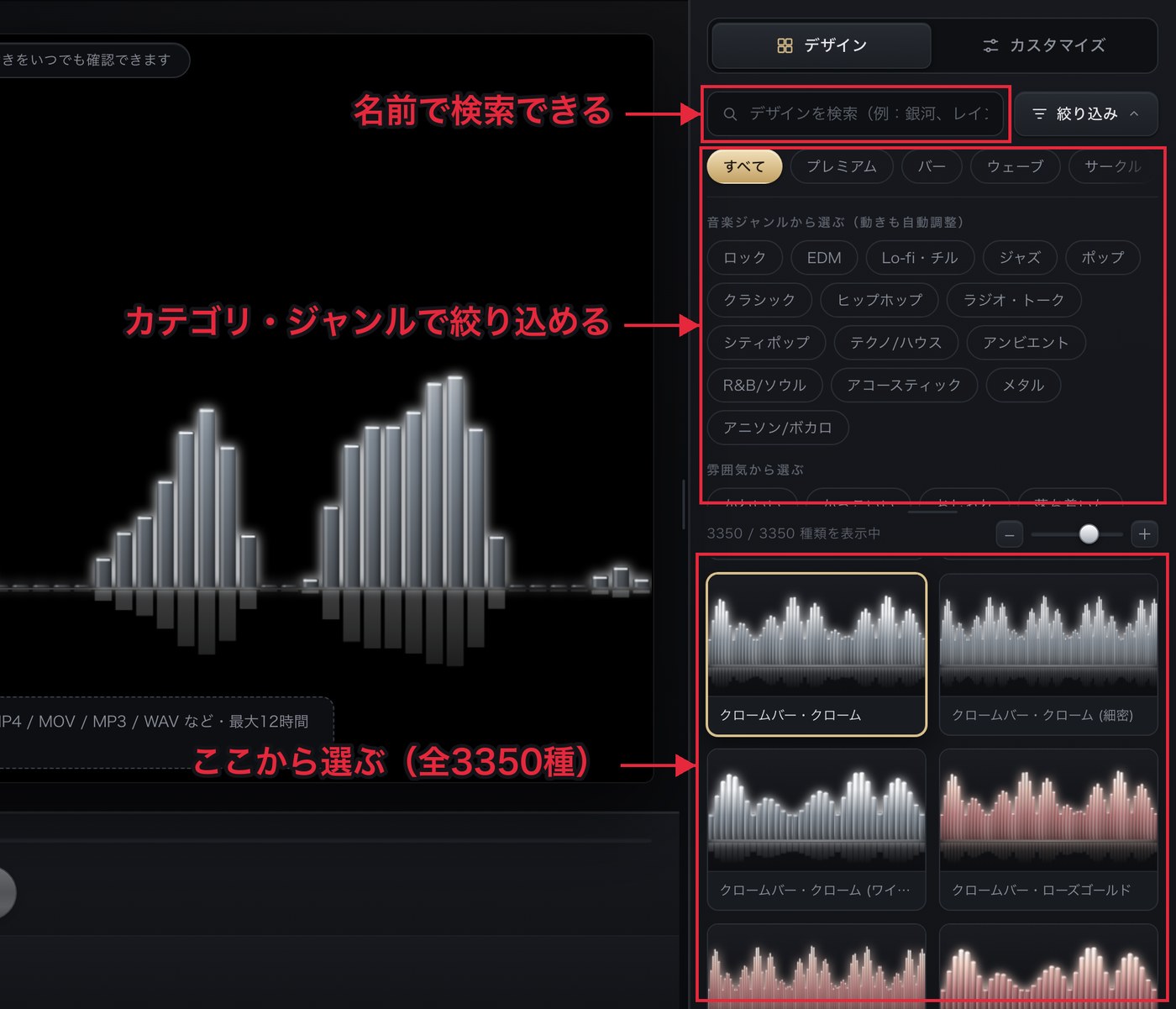Choose the Lo-fi・チル genre chip
1176x1009 pixels.
(x=920, y=257)
